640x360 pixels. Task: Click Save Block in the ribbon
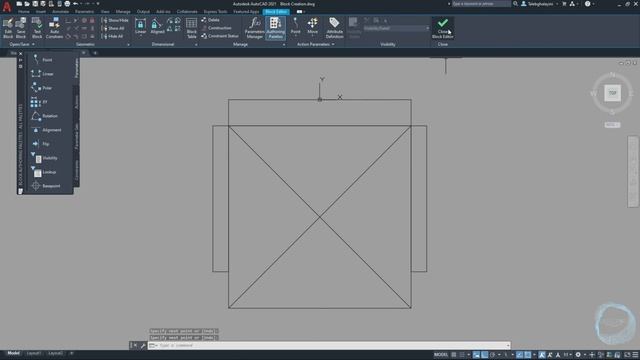point(20,28)
